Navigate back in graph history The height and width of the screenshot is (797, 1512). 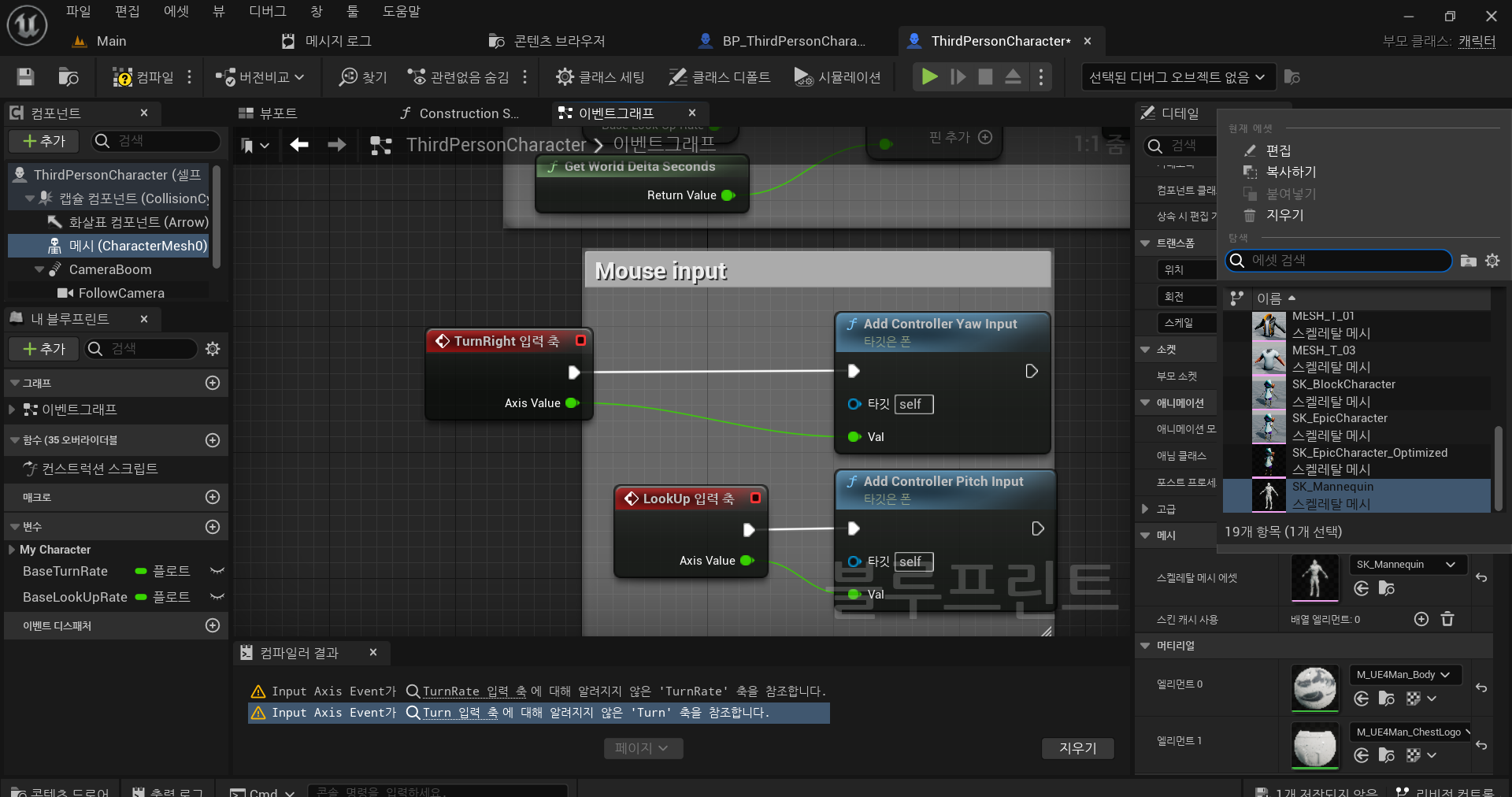299,145
